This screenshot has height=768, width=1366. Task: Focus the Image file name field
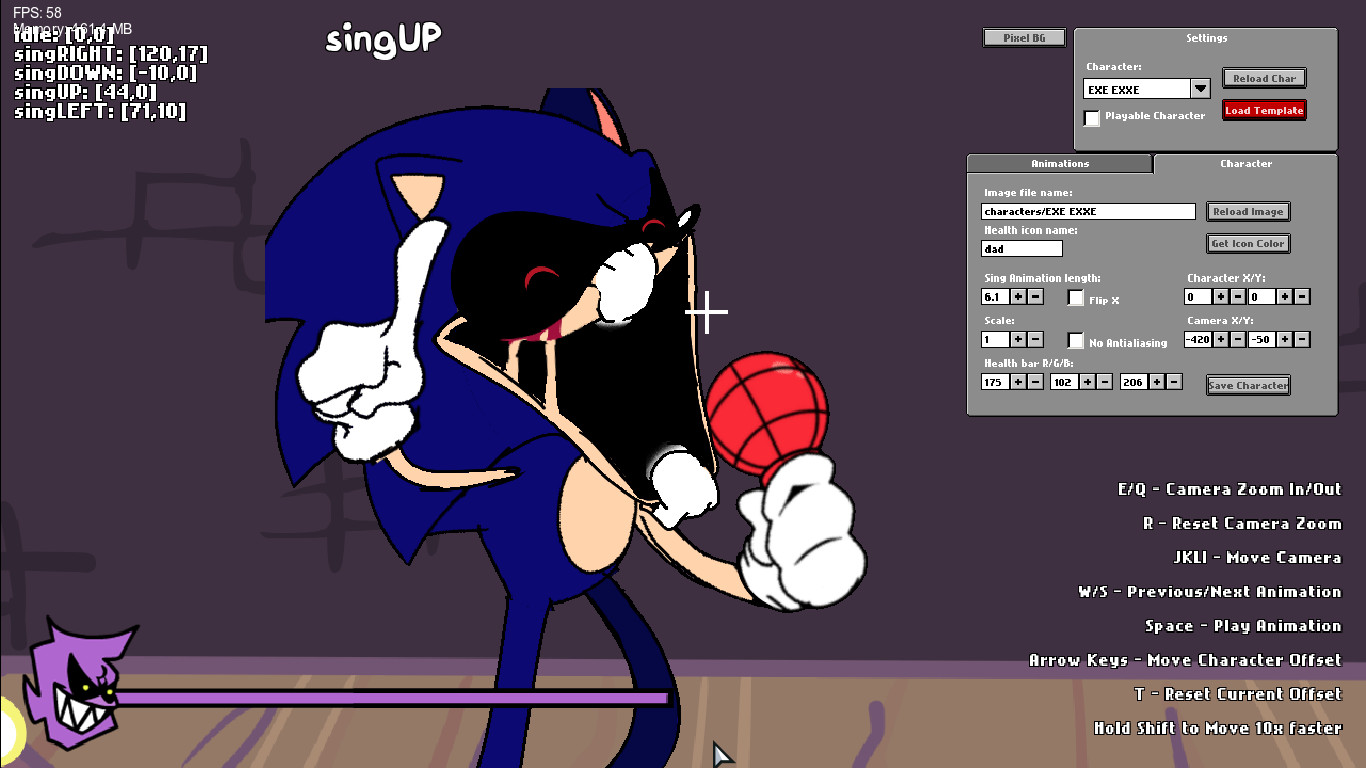coord(1088,211)
